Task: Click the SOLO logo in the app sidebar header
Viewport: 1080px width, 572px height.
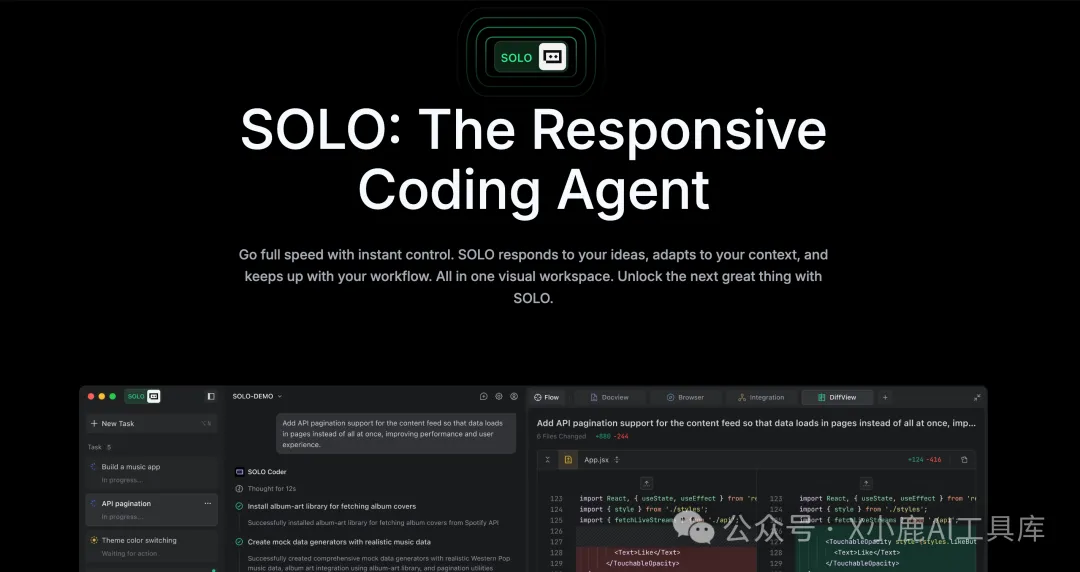Action: [x=143, y=396]
